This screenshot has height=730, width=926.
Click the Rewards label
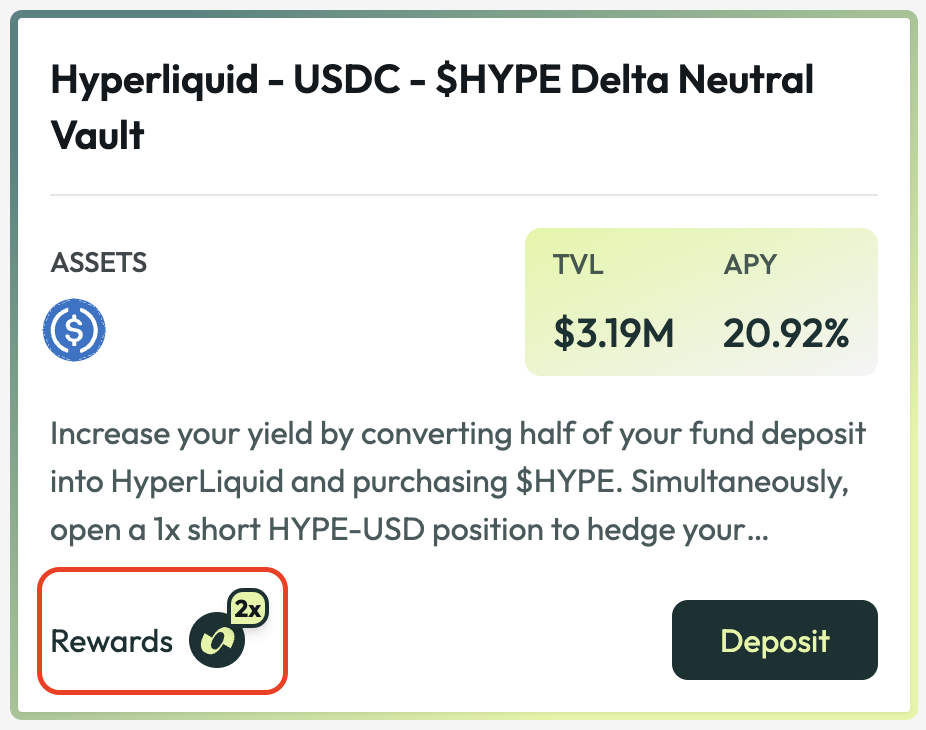pos(112,641)
